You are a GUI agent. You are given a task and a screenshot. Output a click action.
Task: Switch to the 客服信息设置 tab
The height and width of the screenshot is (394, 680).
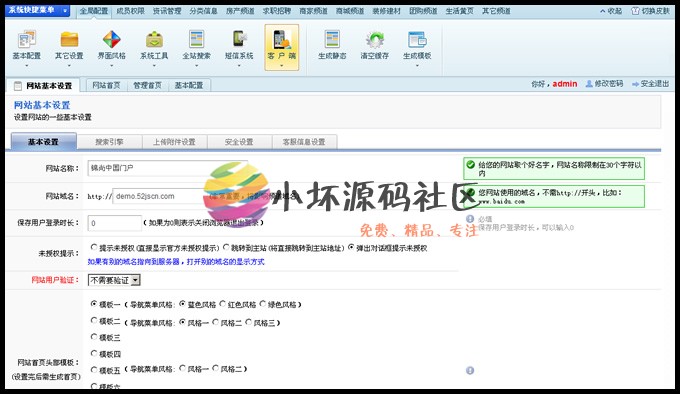(x=304, y=142)
